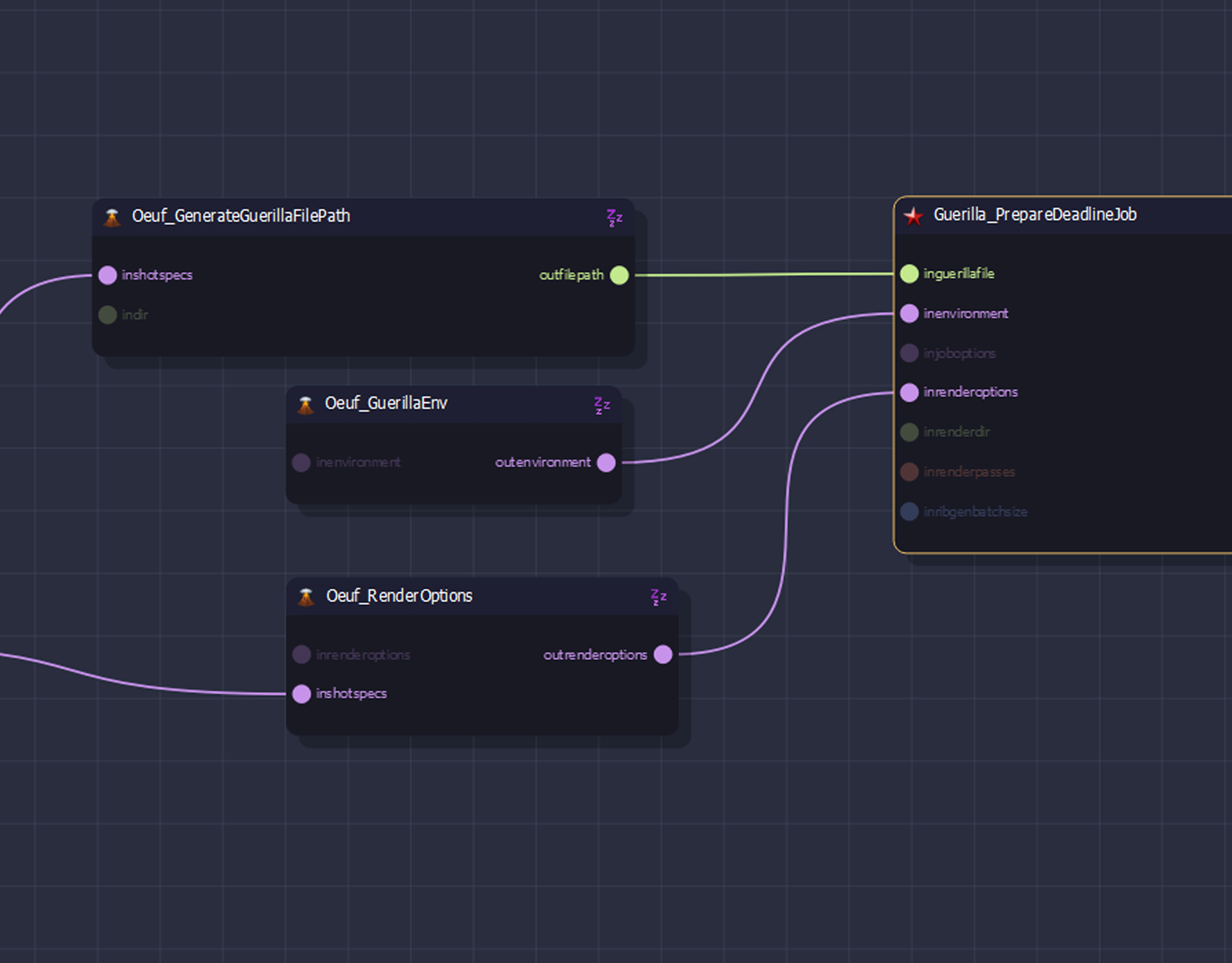Screen dimensions: 1232x963
Task: Click the sleep Zz icon on Oeuf_RenderOptions
Action: [x=659, y=597]
